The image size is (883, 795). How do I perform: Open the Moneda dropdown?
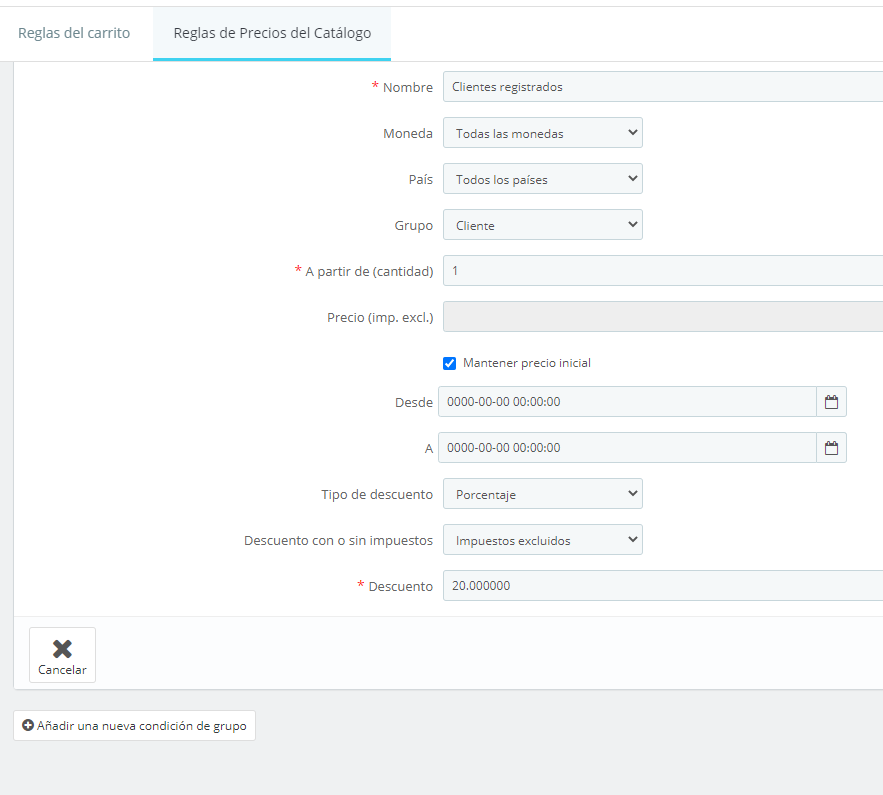tap(542, 133)
